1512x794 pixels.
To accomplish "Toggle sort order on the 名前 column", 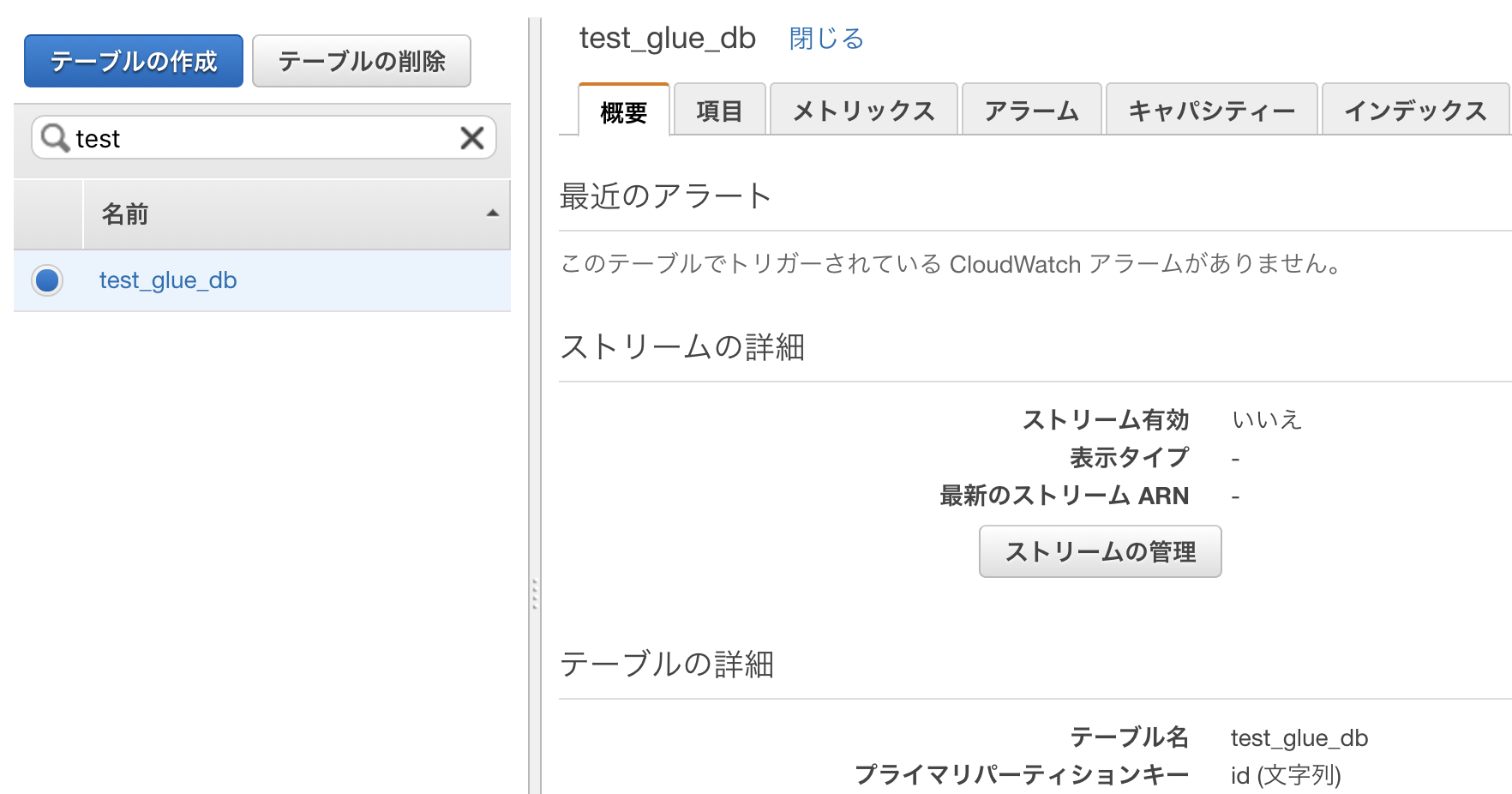I will (489, 214).
